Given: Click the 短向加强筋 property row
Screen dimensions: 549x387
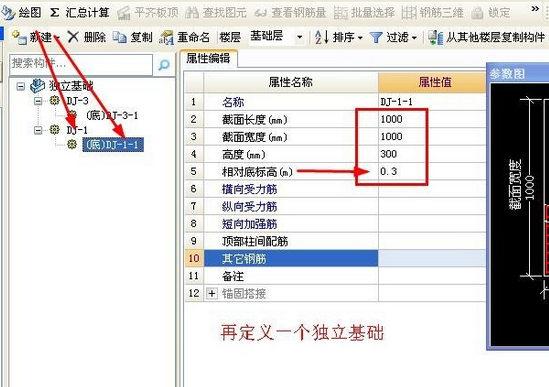Looking at the screenshot, I should 335,223.
